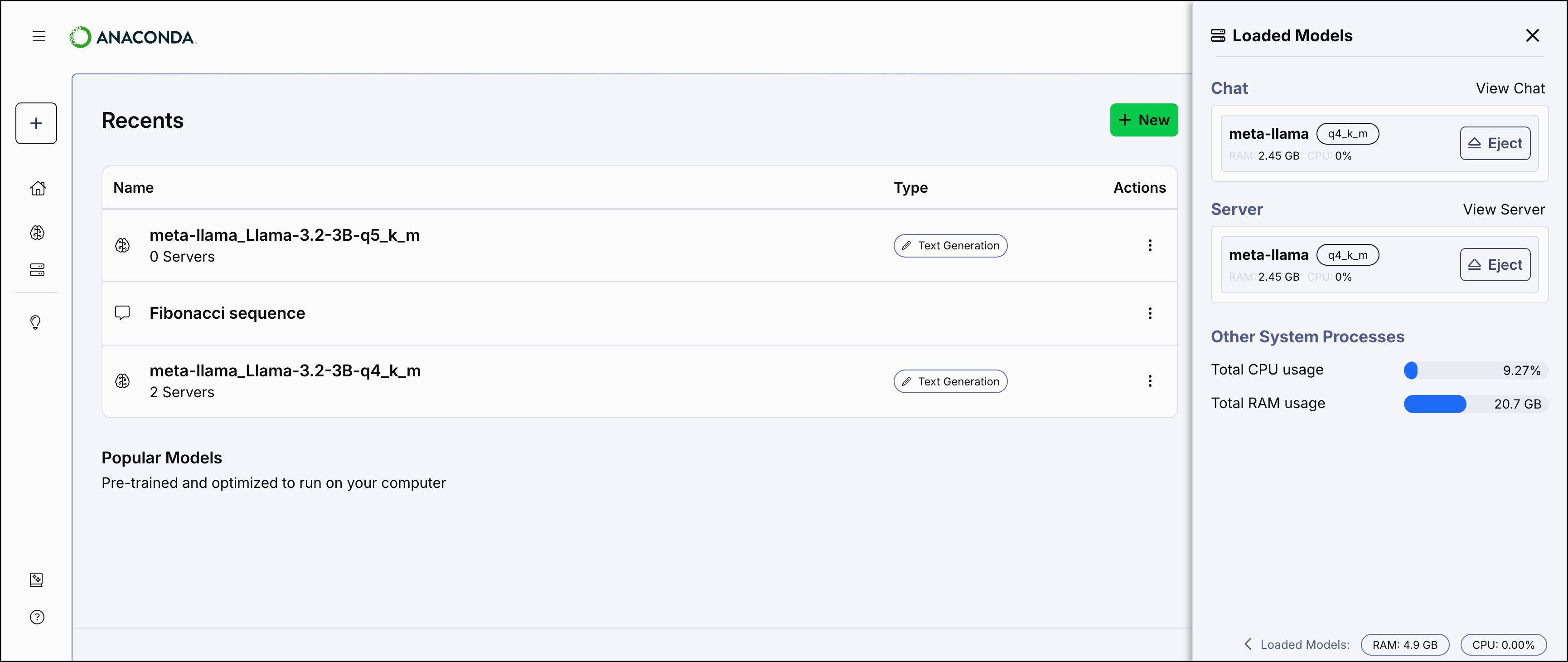
Task: Click the green New button
Action: click(1144, 120)
